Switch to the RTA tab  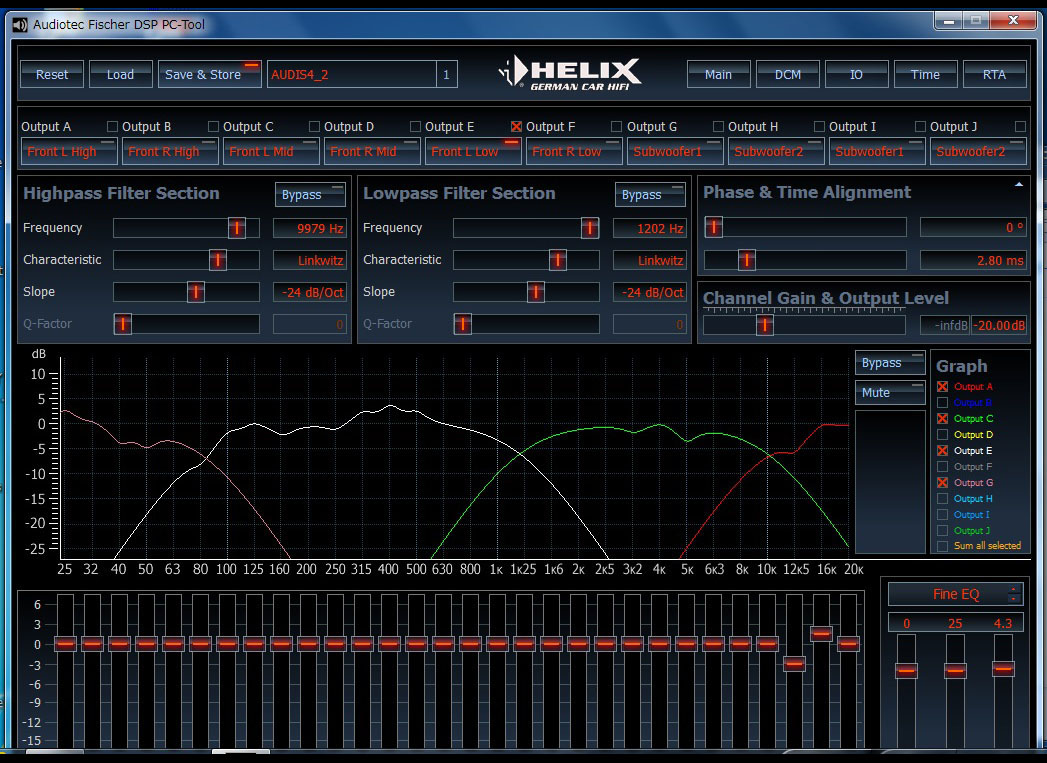coord(994,74)
